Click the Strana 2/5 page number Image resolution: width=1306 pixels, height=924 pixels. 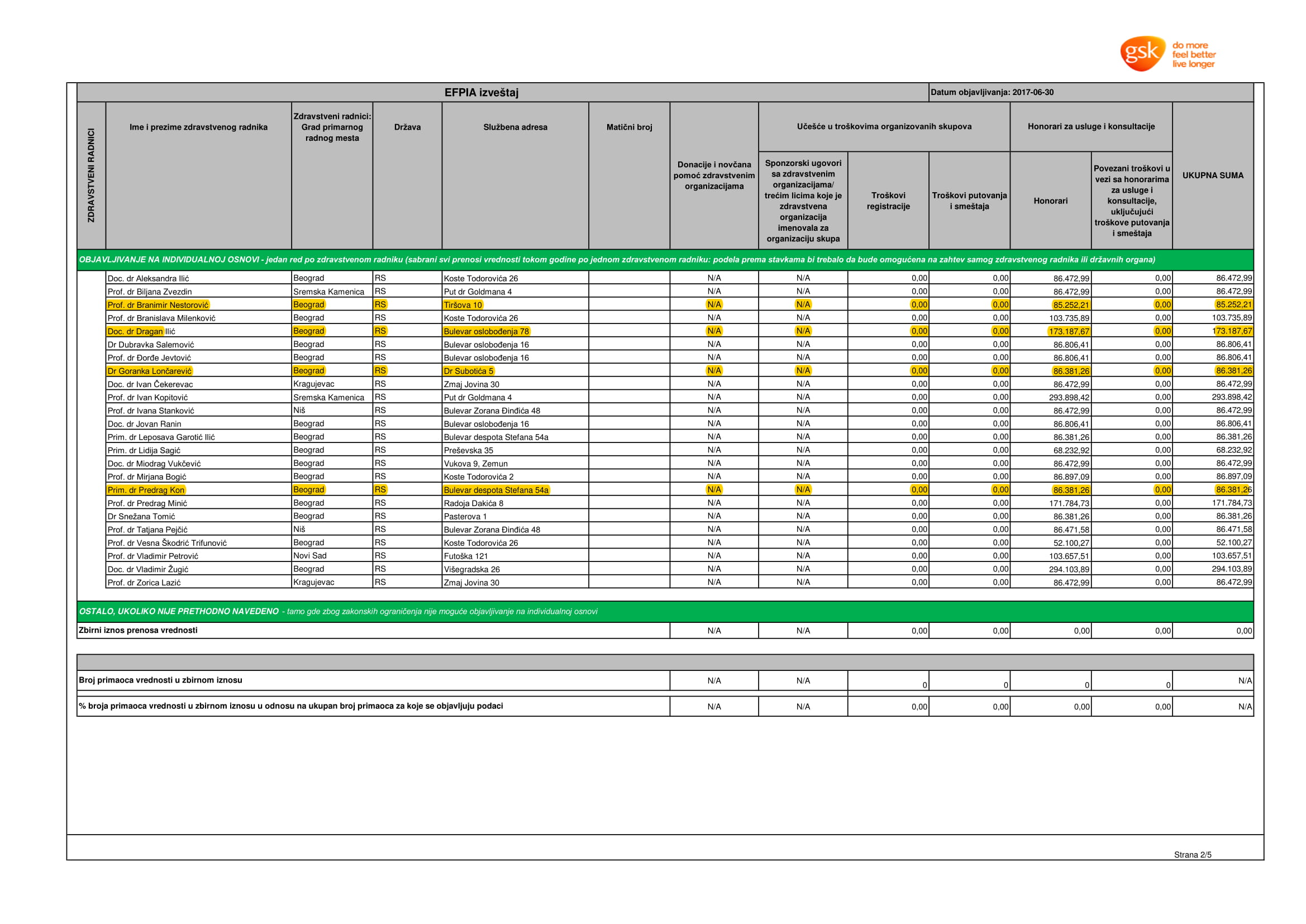click(1192, 854)
